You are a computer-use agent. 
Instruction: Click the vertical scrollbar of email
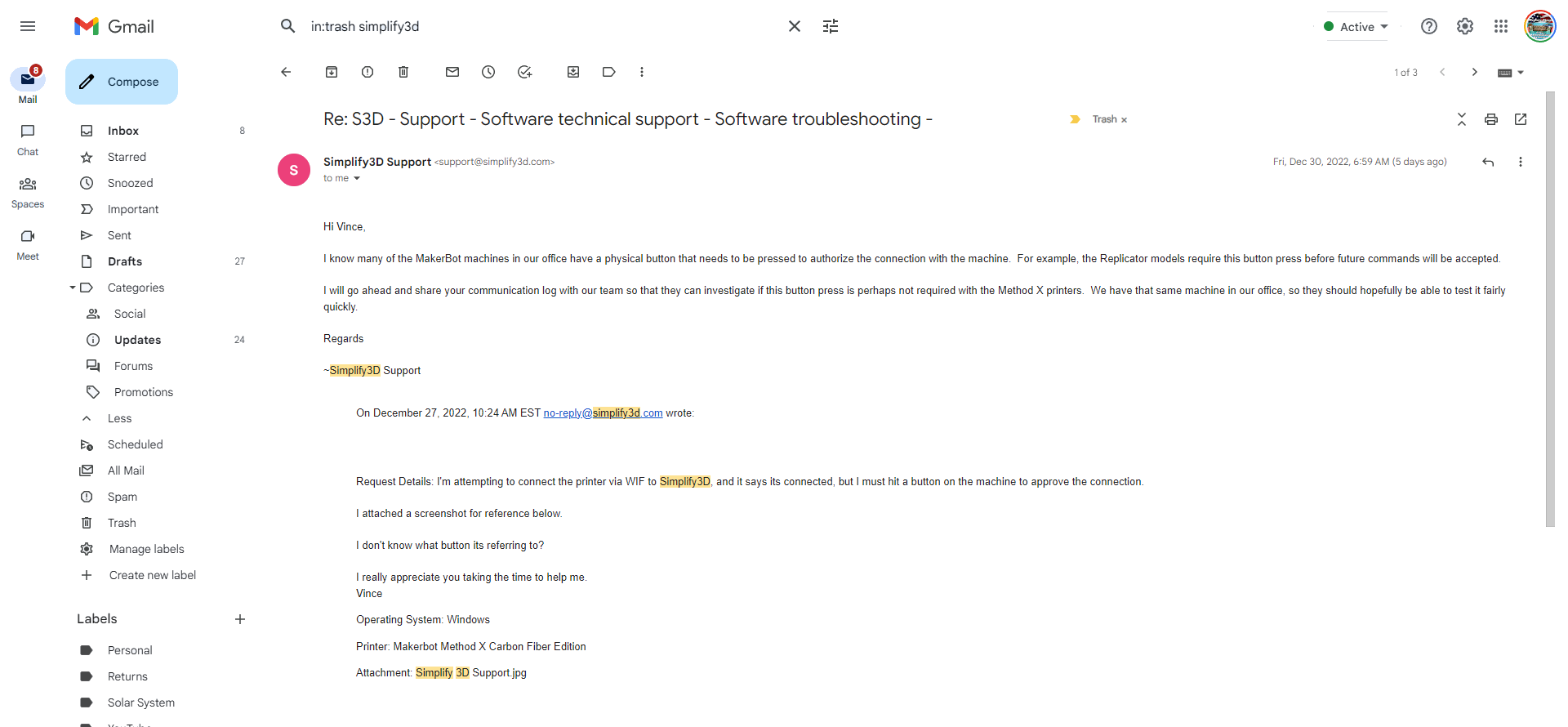[x=1550, y=310]
